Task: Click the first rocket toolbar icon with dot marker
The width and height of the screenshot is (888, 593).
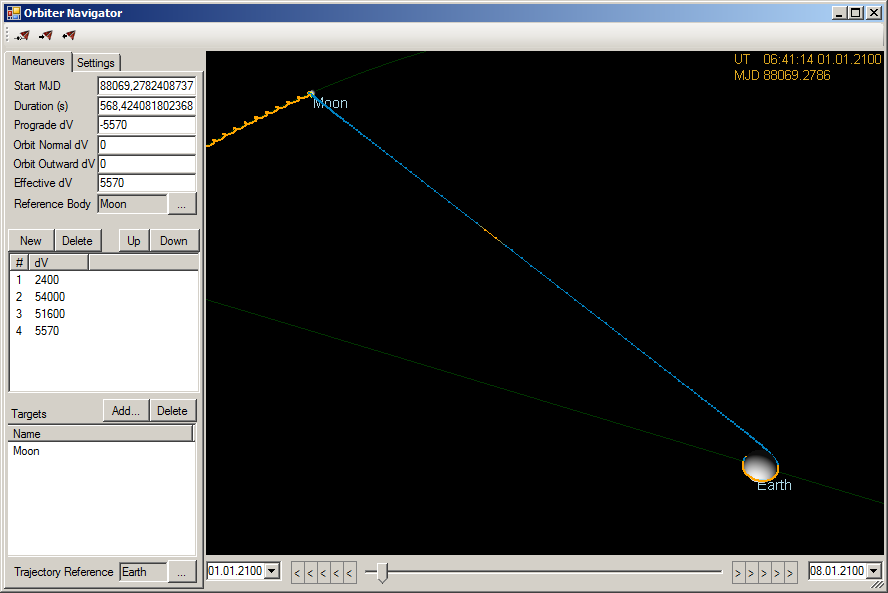Action: pos(22,36)
